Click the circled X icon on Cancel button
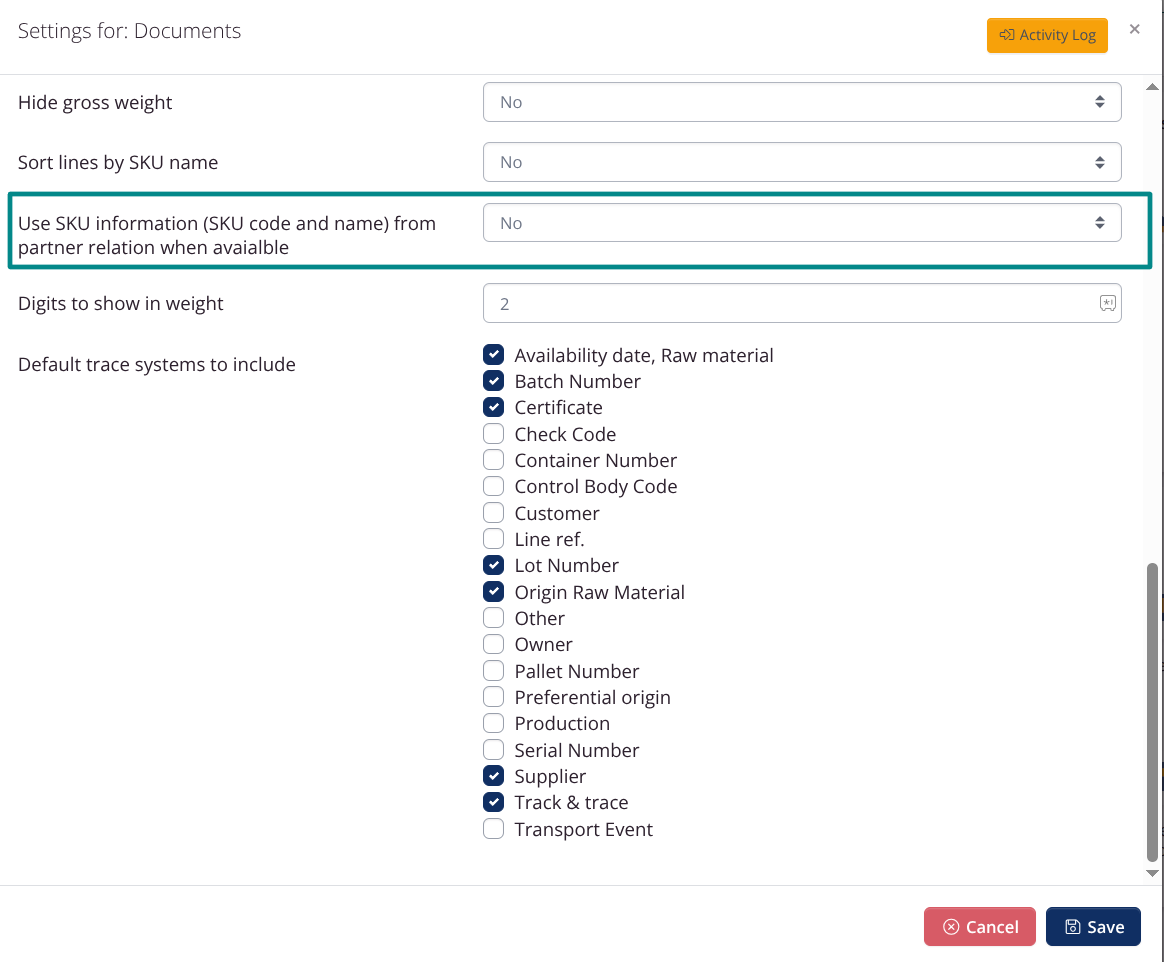The image size is (1164, 962). 951,926
